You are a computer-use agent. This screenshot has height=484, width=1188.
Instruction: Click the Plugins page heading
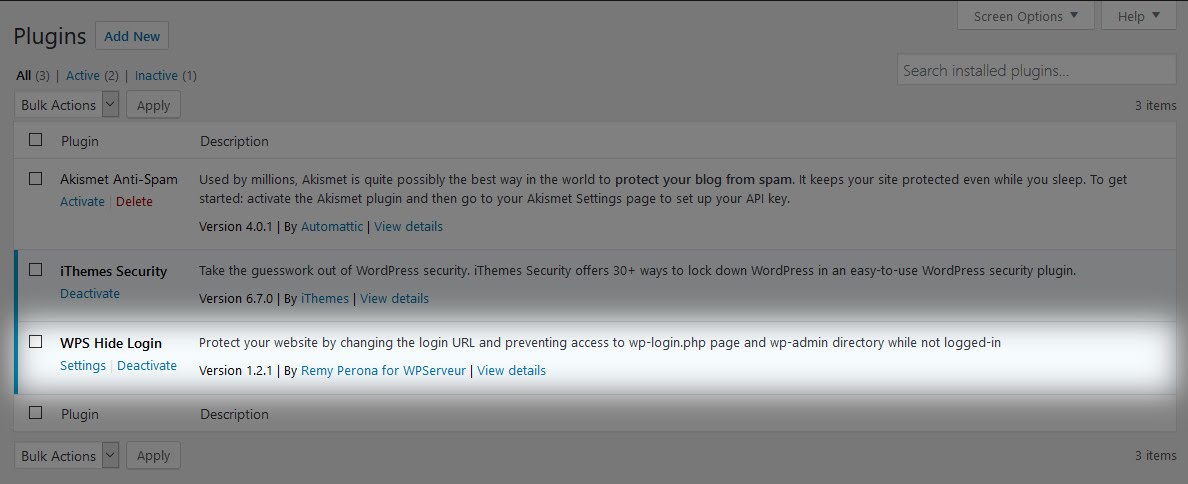pyautogui.click(x=50, y=36)
